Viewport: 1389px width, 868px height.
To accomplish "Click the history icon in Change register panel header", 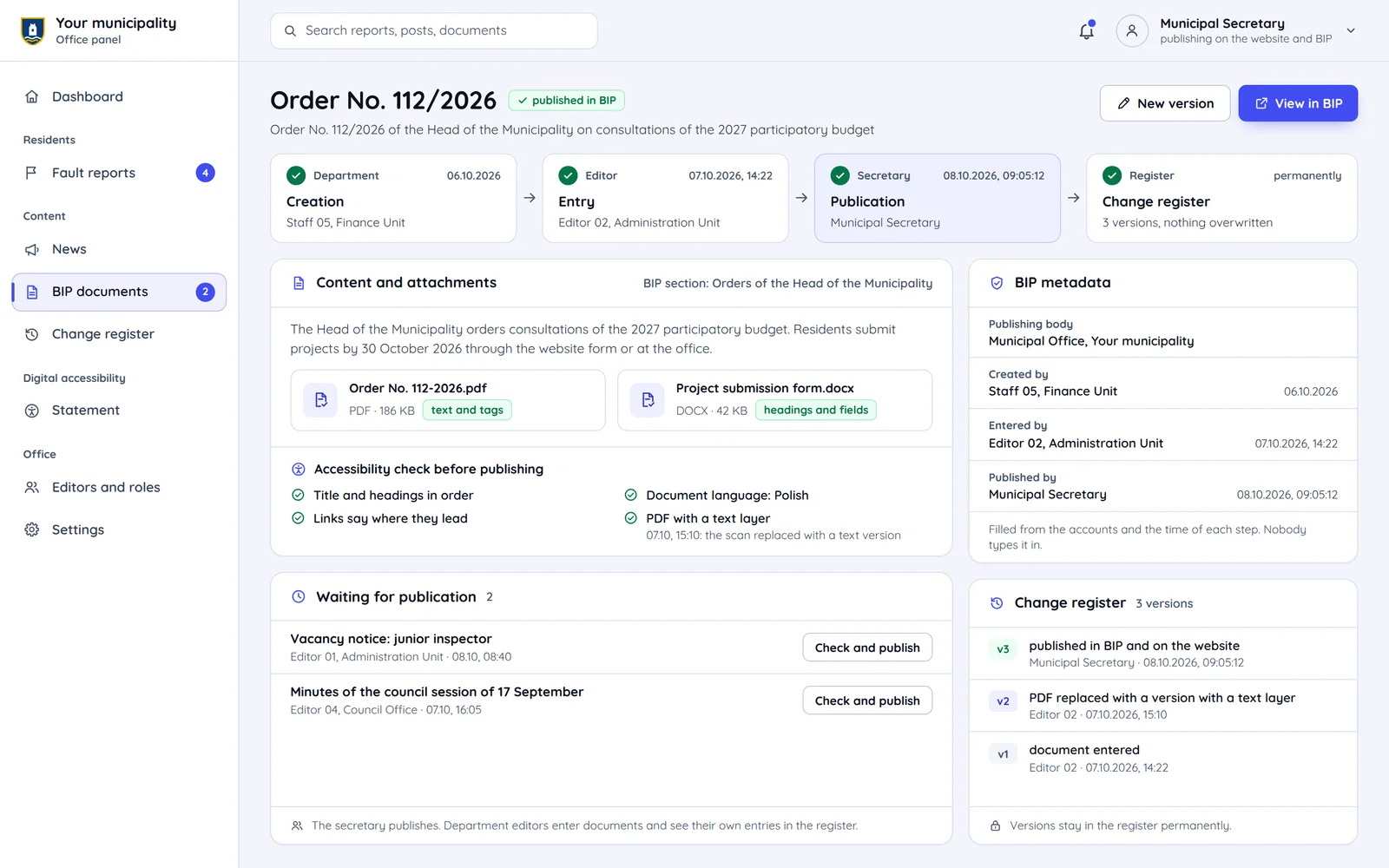I will pyautogui.click(x=997, y=603).
